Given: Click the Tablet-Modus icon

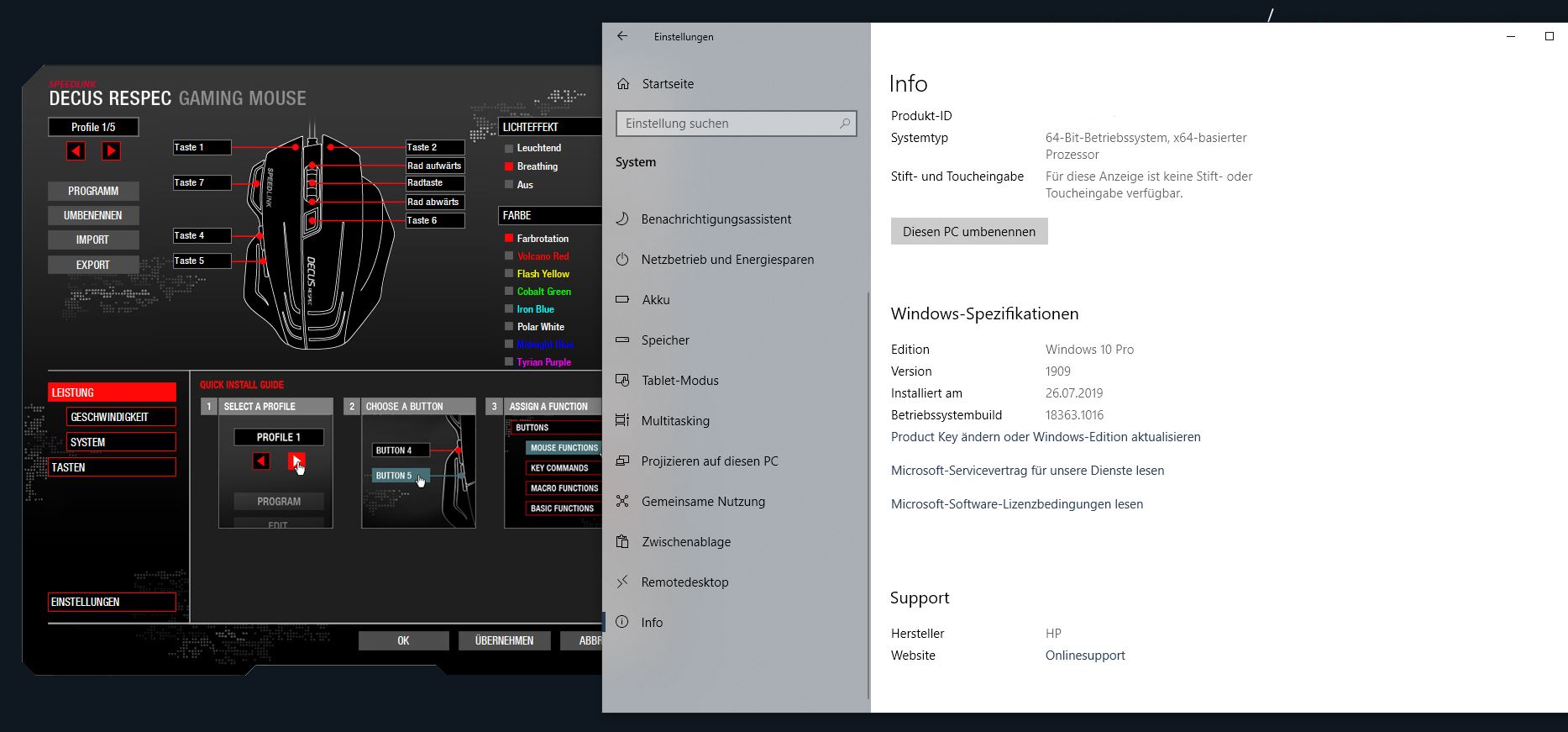Looking at the screenshot, I should (x=622, y=380).
